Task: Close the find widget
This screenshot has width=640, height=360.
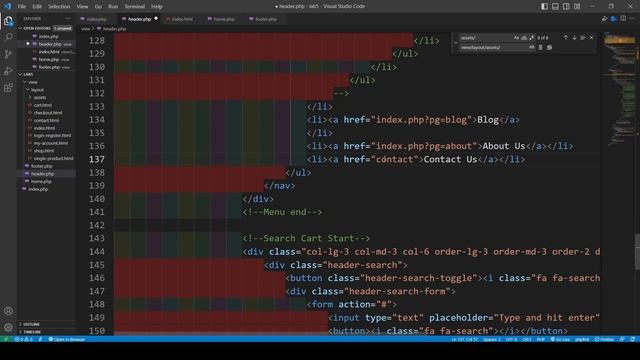Action: click(x=591, y=38)
